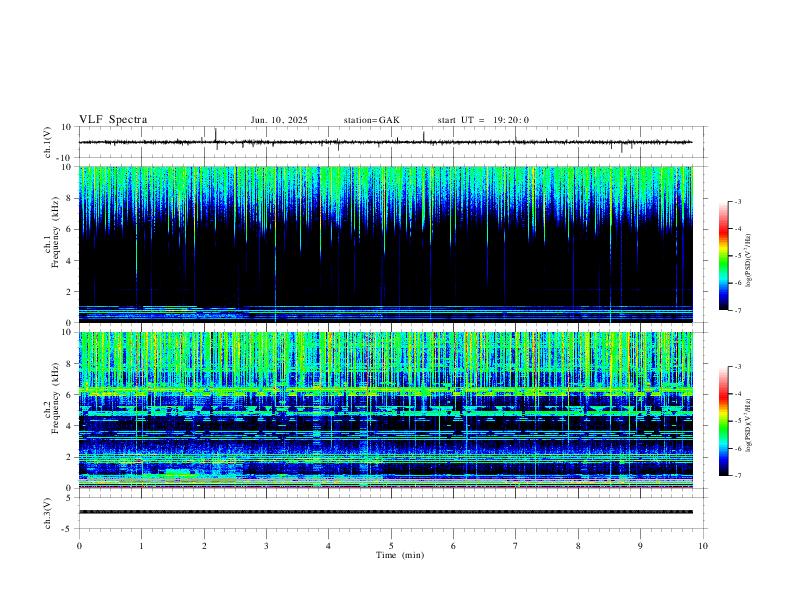Select the "start UT = 19:20:0" text
Image resolution: width=792 pixels, height=612 pixels.
(483, 120)
